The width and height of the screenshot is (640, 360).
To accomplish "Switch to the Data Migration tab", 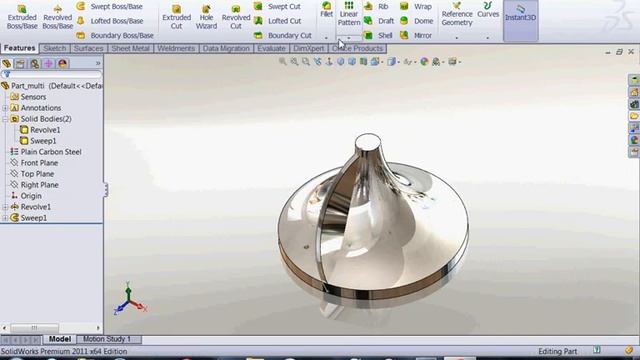I will point(226,49).
